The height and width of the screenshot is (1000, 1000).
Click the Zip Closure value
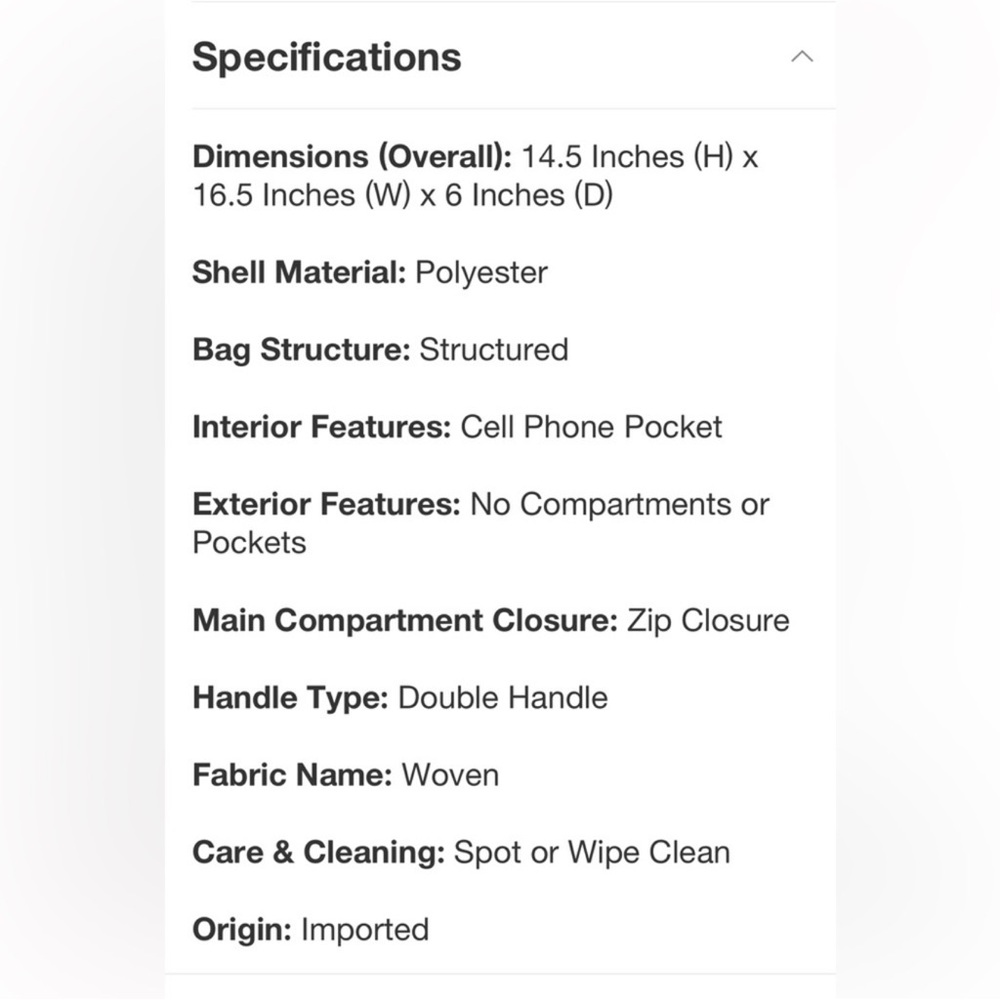tap(708, 621)
